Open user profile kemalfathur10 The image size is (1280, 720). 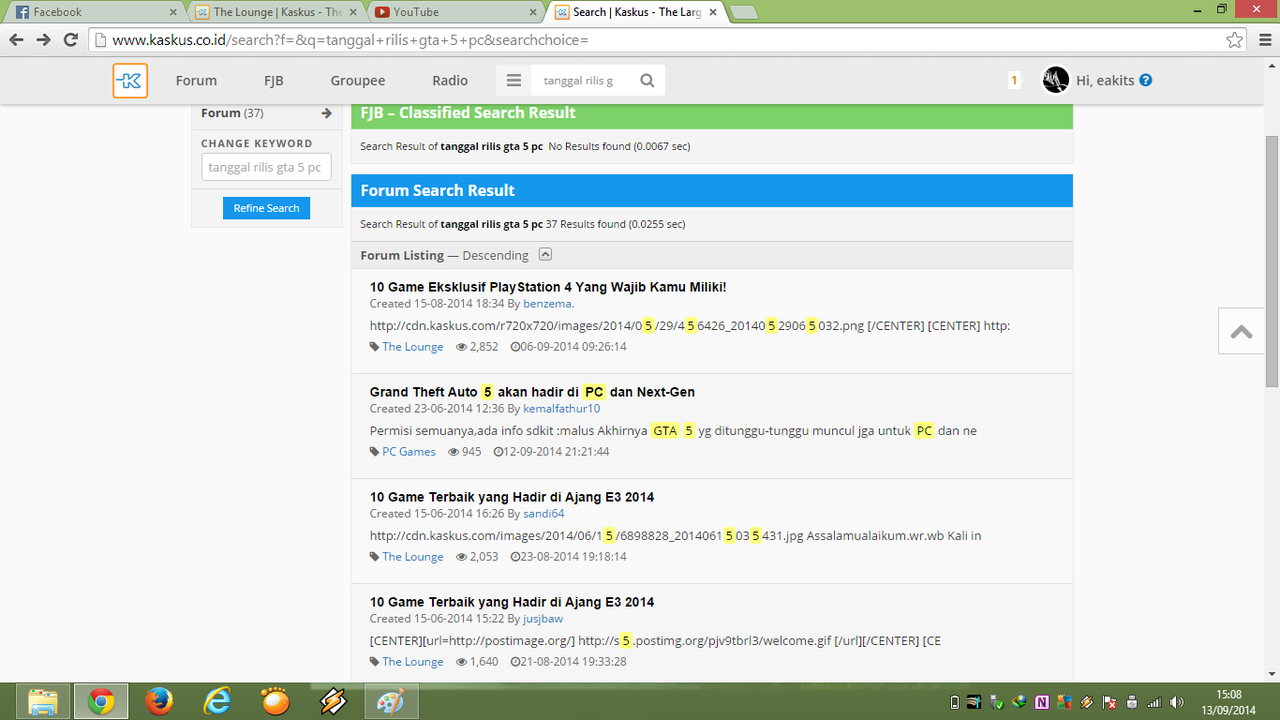[x=562, y=409]
